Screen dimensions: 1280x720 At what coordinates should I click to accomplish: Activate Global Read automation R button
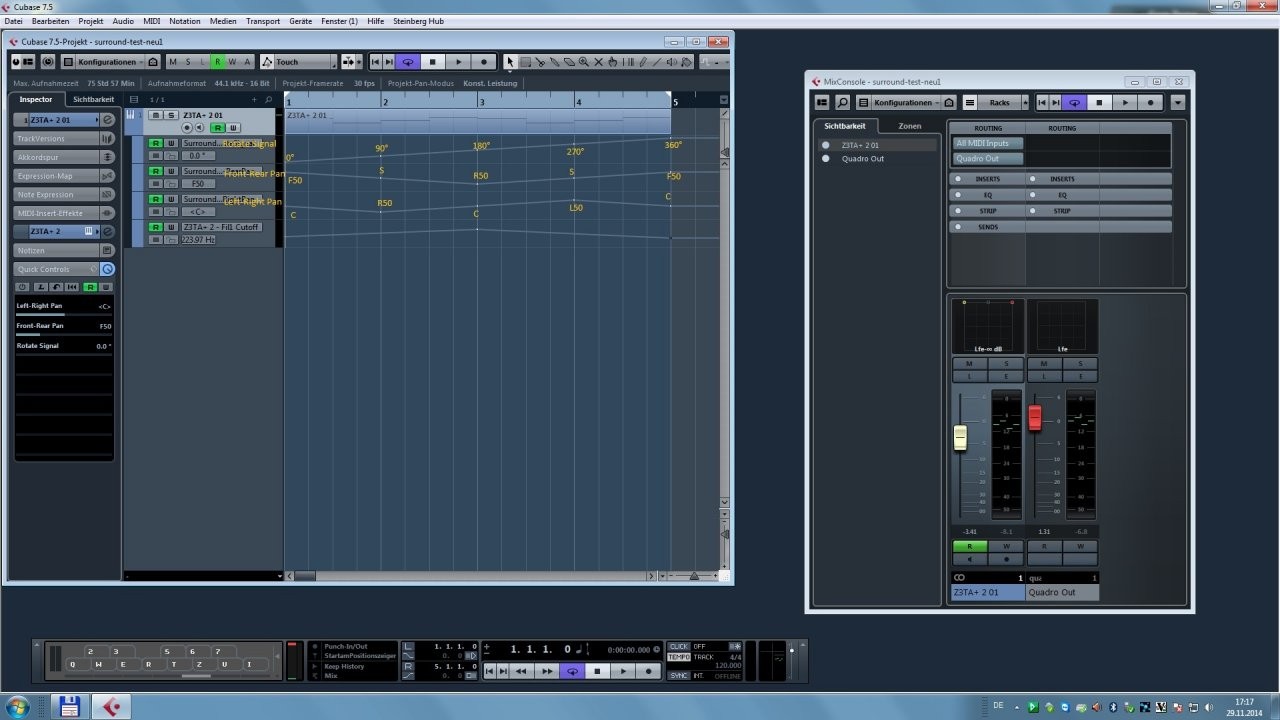[217, 62]
